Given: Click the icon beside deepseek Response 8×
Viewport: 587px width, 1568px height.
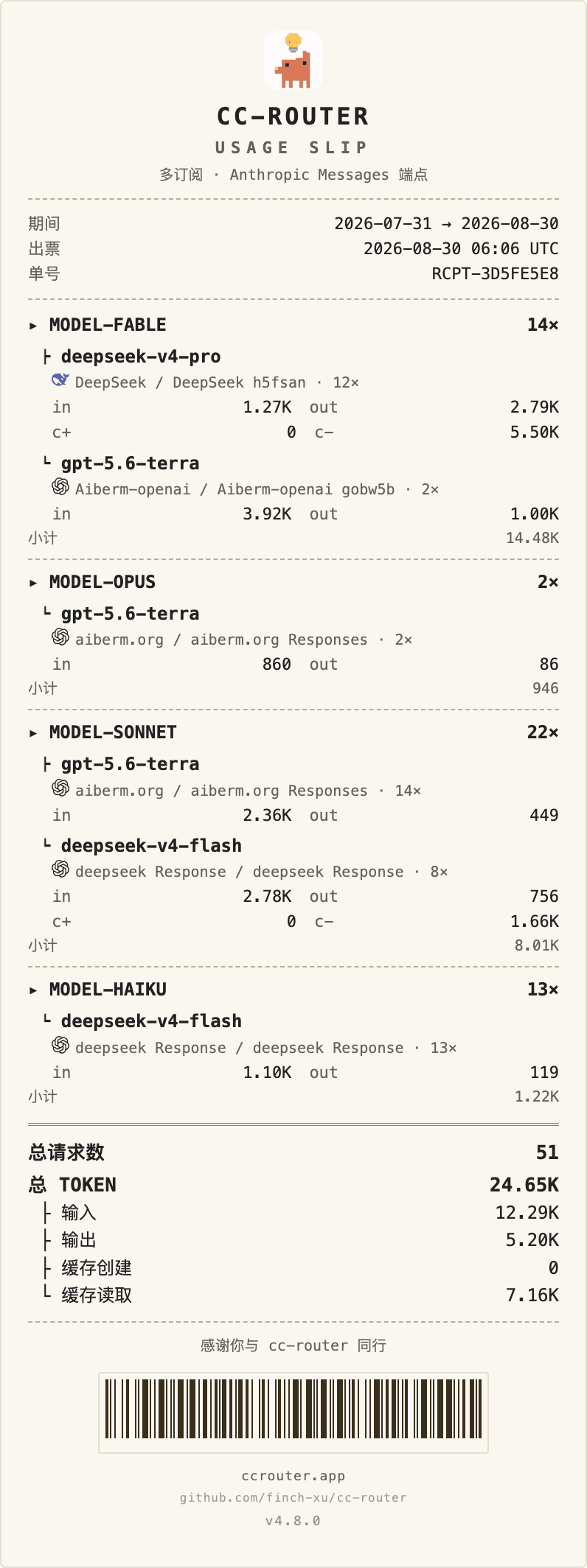Looking at the screenshot, I should [x=60, y=869].
